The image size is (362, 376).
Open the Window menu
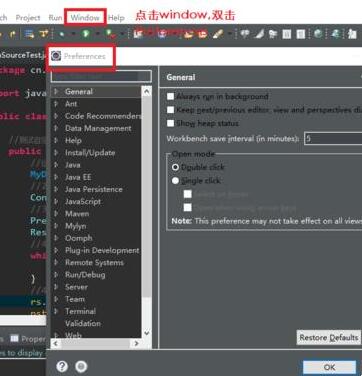85,18
